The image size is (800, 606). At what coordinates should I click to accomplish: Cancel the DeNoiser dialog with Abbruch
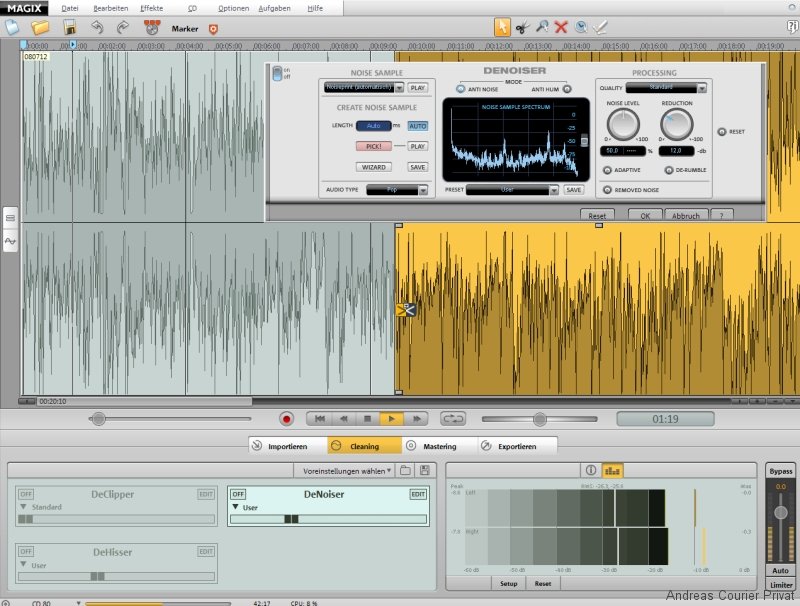(686, 215)
